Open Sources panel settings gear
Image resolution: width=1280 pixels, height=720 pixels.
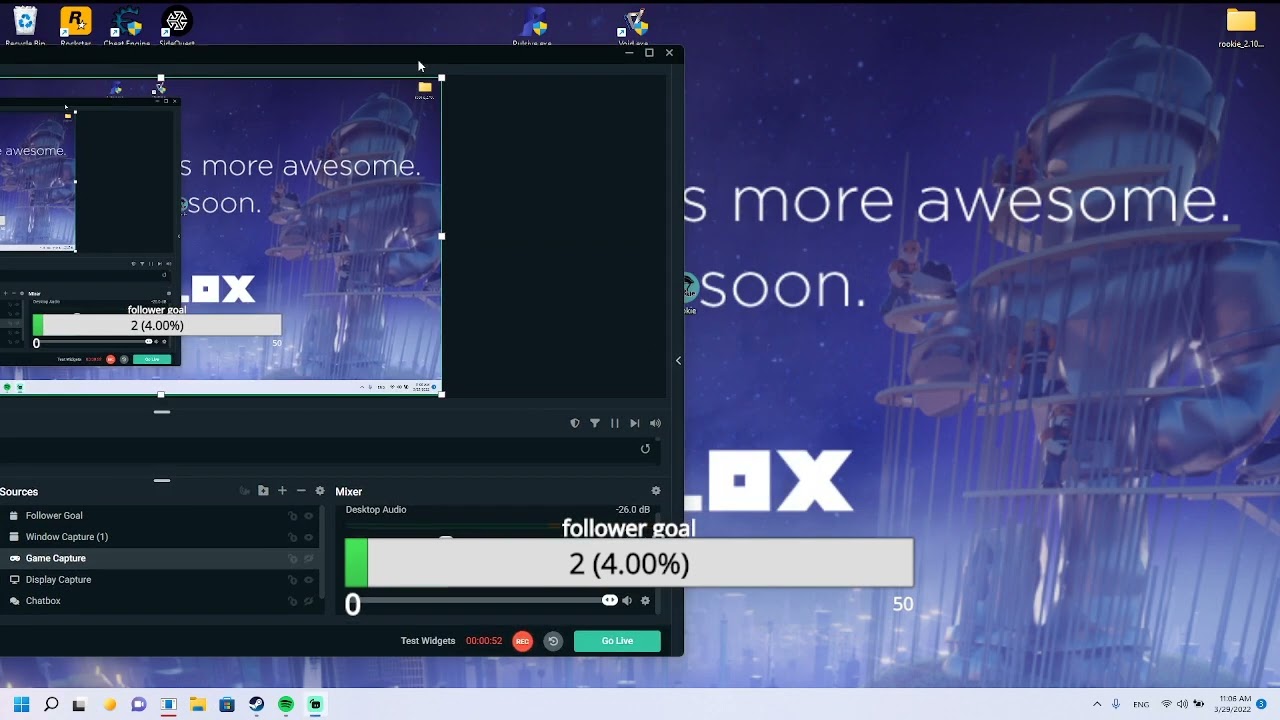point(320,491)
